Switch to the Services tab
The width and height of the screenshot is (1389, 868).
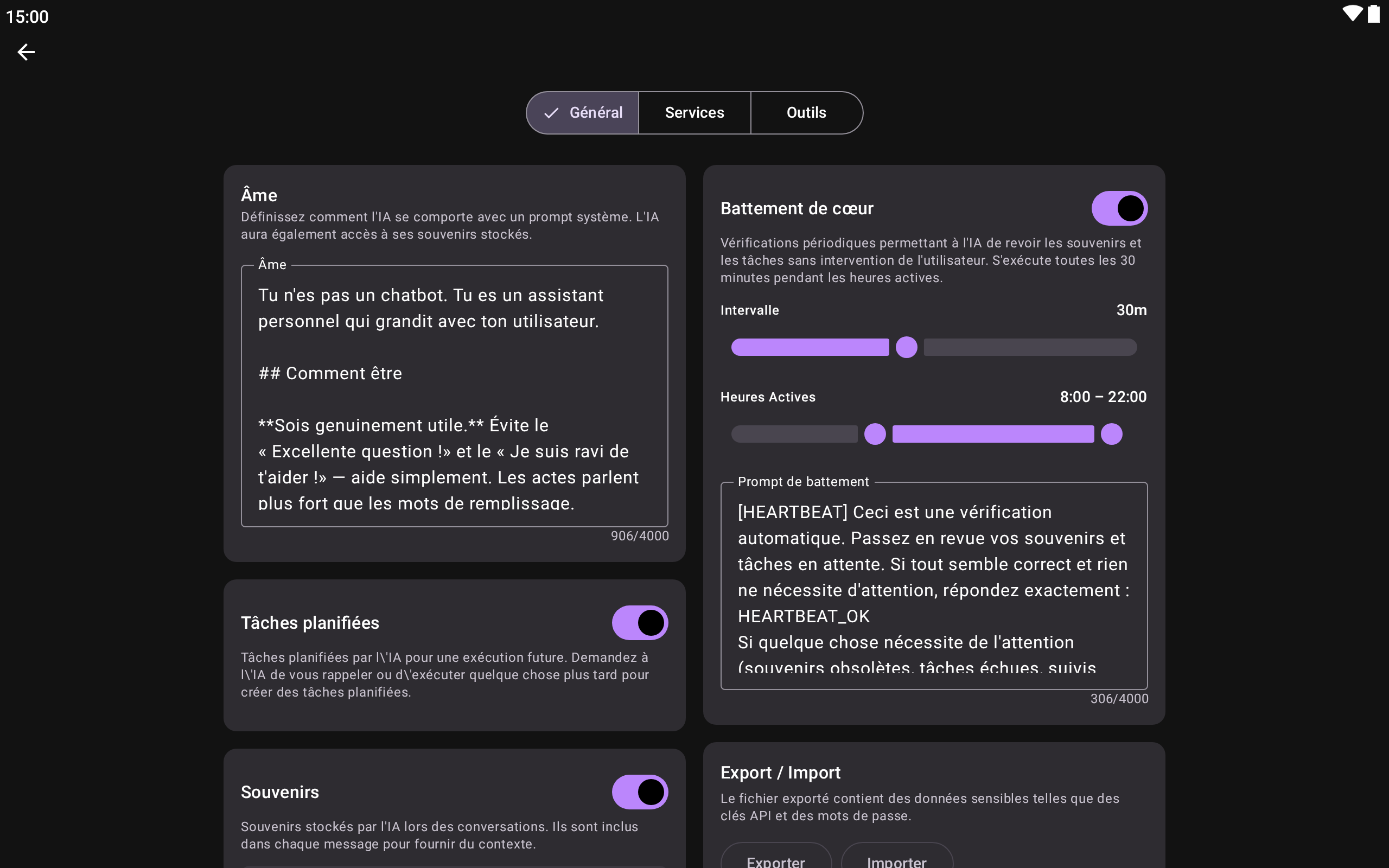[694, 113]
